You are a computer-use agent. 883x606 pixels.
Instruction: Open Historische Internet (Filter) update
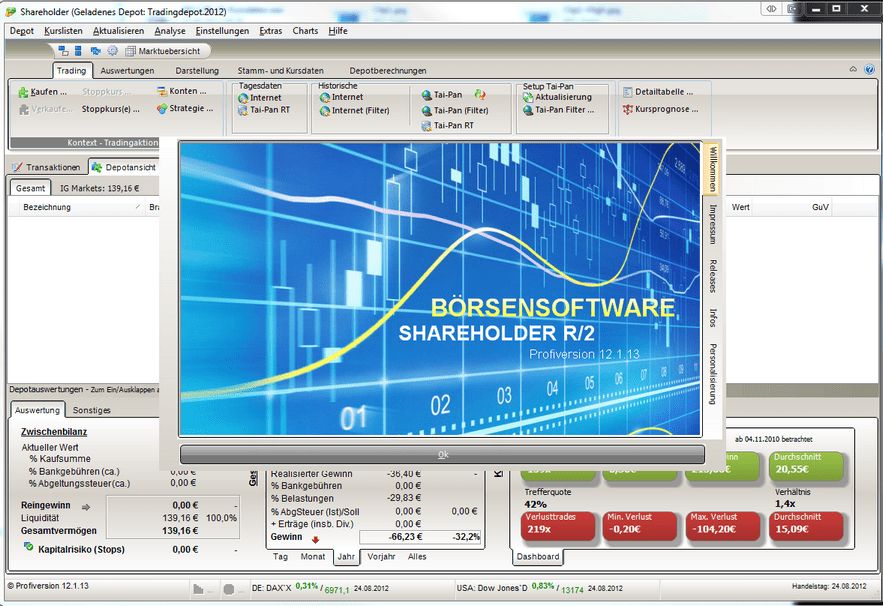355,111
